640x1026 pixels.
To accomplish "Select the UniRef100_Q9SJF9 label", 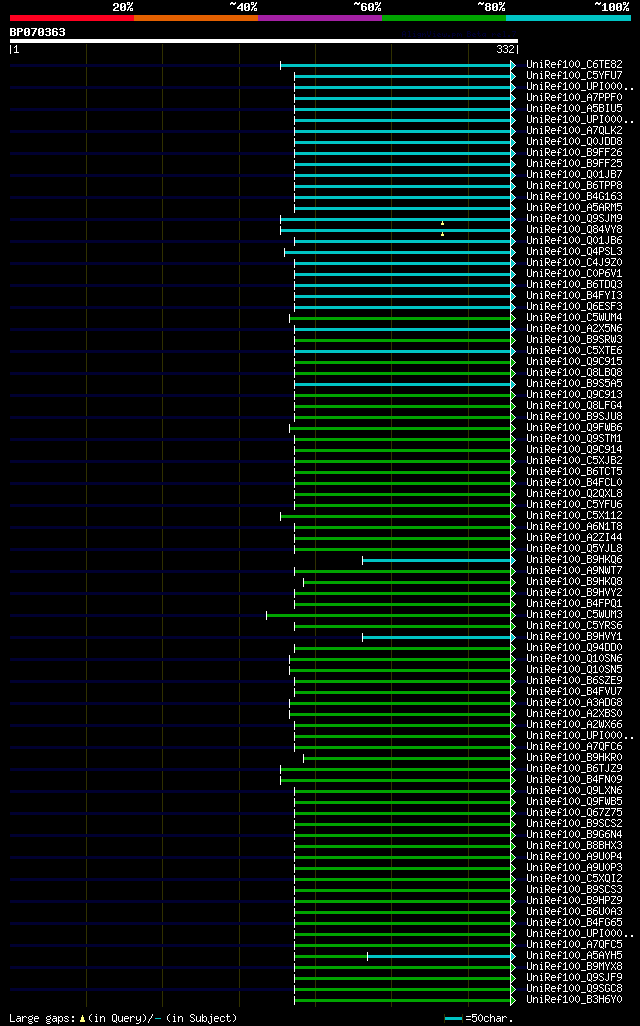I will [x=575, y=978].
